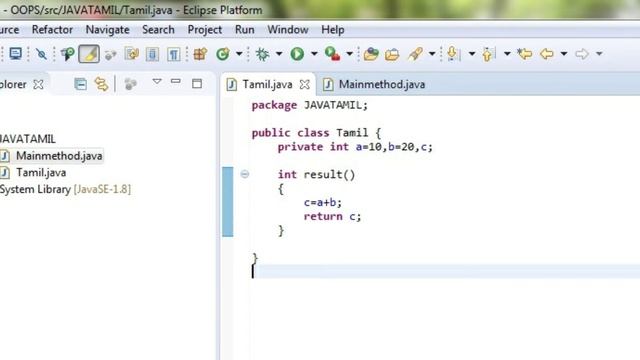Click the toolbar icon with yellow arrows on a page

131,54
